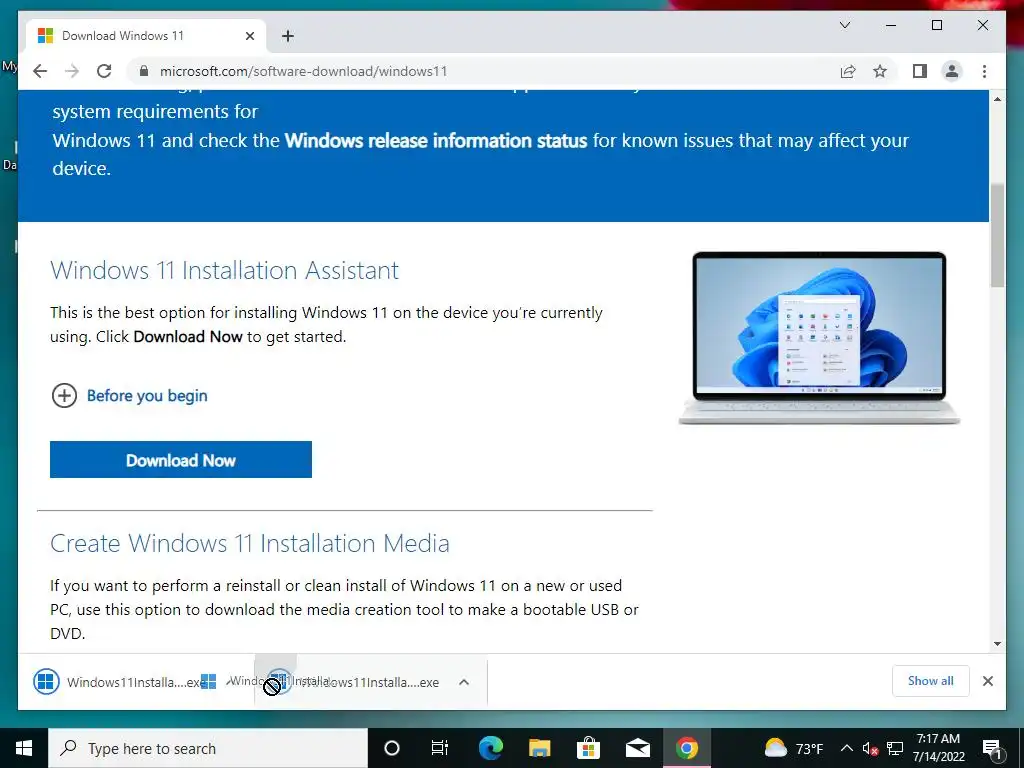
Task: Bookmark this page with the star icon
Action: tap(880, 71)
